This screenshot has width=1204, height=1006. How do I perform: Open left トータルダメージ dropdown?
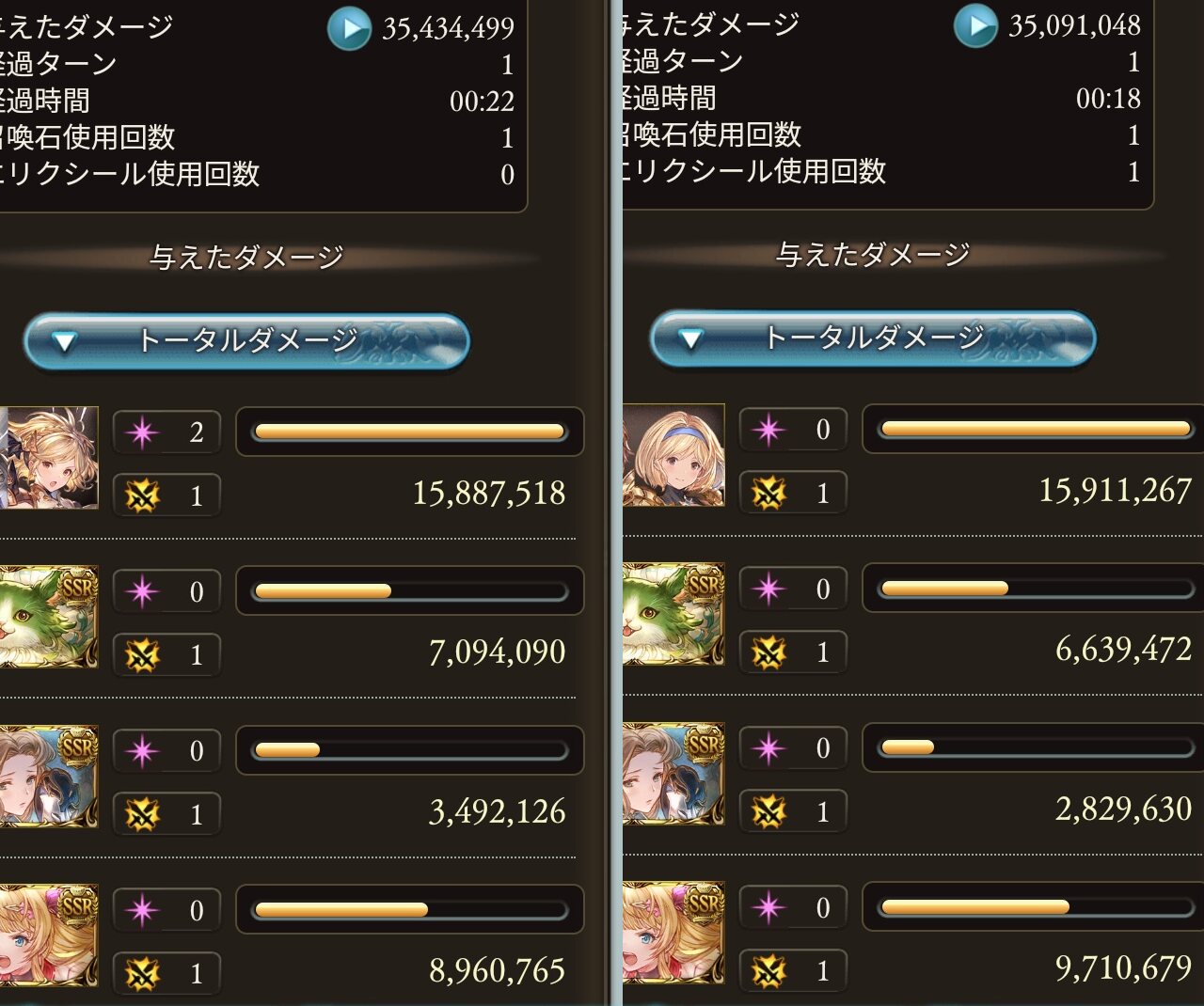[246, 341]
